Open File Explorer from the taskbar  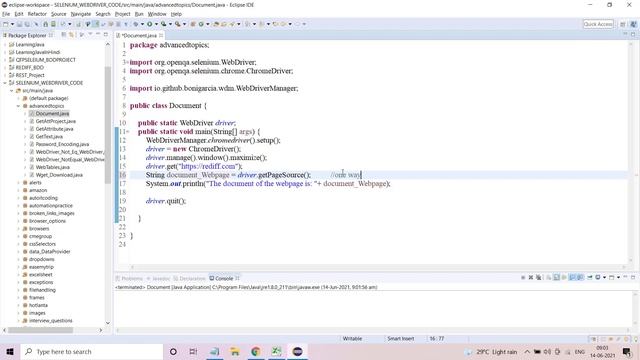235,351
